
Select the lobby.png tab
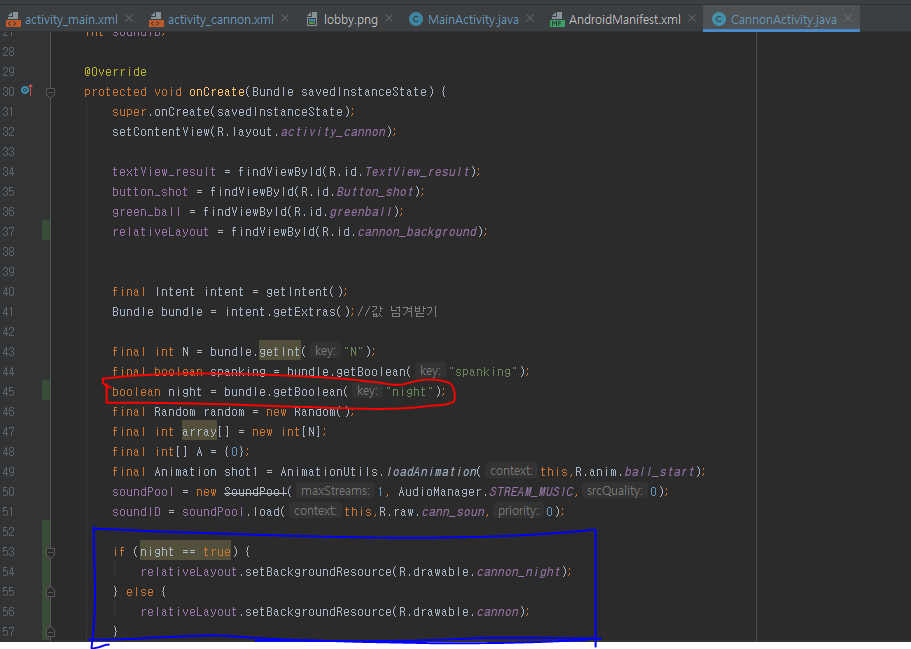350,20
